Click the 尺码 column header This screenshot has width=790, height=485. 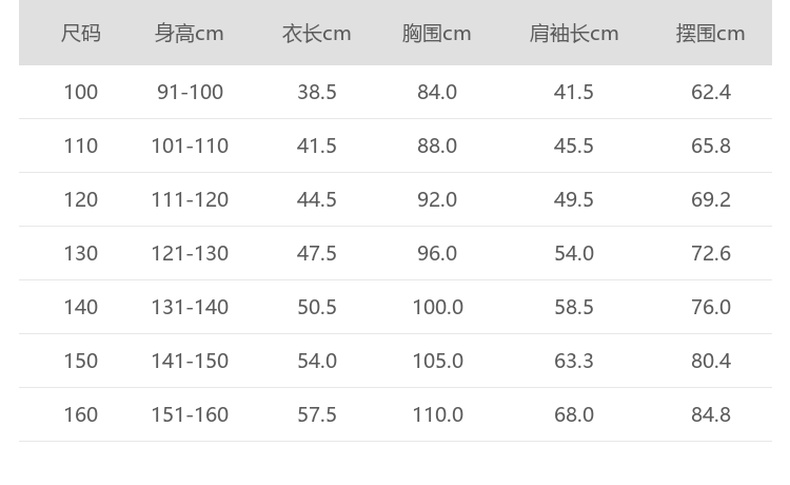click(x=81, y=34)
